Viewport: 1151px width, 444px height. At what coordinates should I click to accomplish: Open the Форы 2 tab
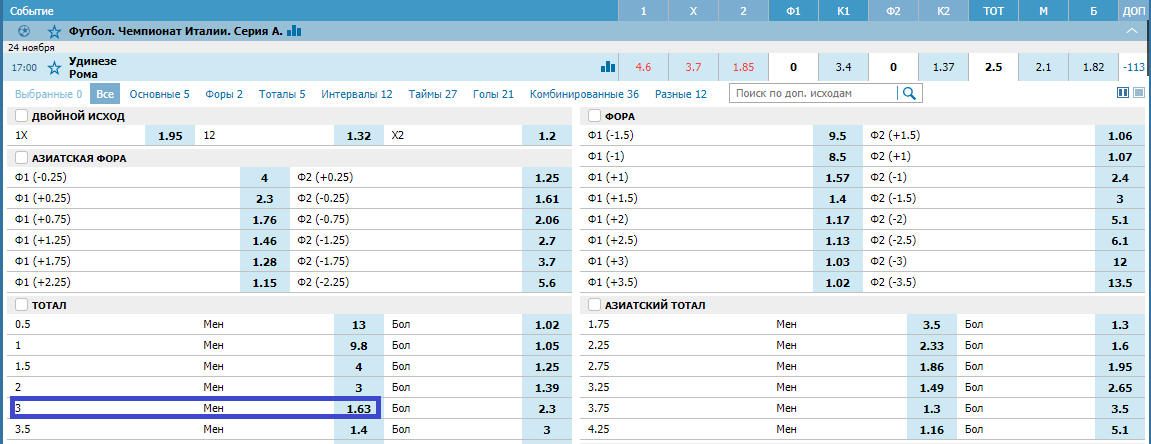pos(224,94)
